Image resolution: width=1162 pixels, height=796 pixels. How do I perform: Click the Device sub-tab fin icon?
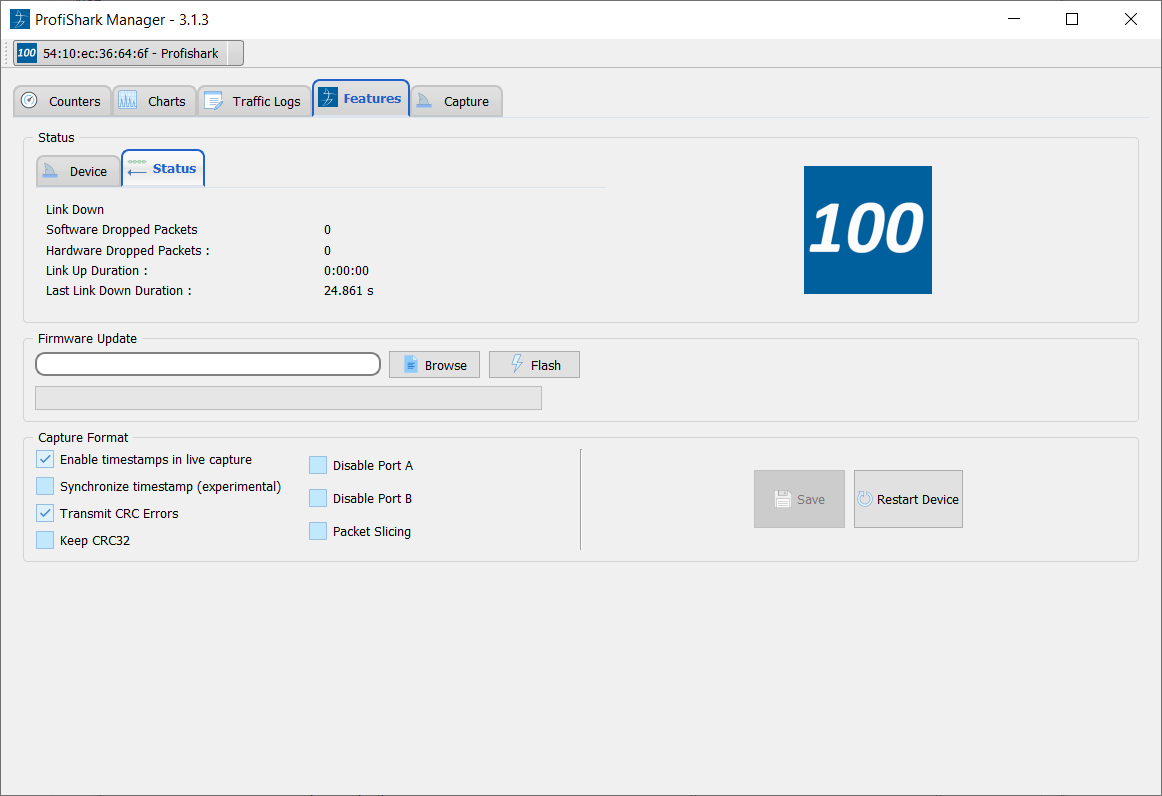coord(50,170)
